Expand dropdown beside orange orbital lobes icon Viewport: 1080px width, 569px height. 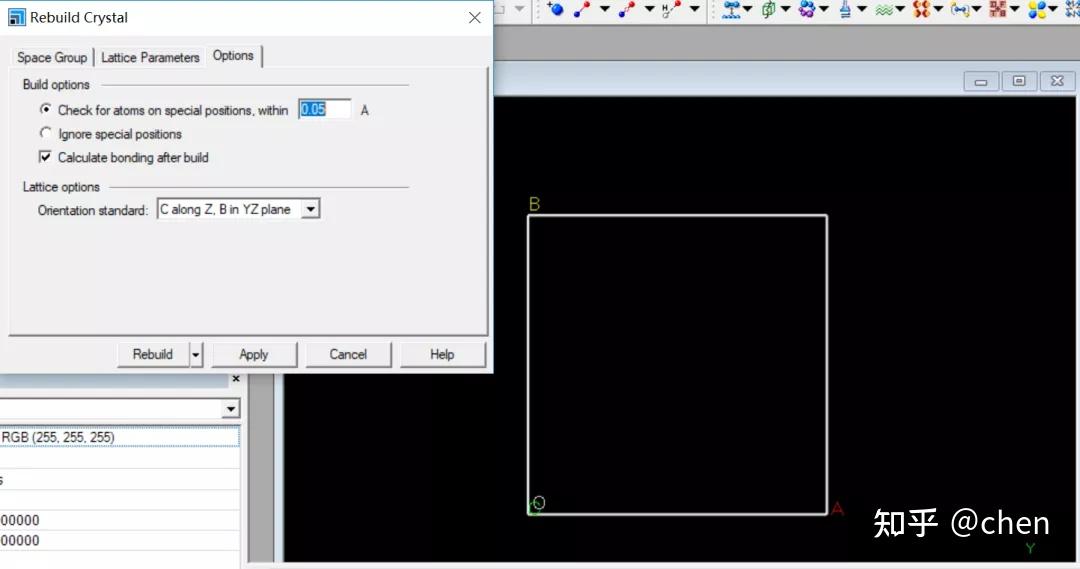[938, 9]
